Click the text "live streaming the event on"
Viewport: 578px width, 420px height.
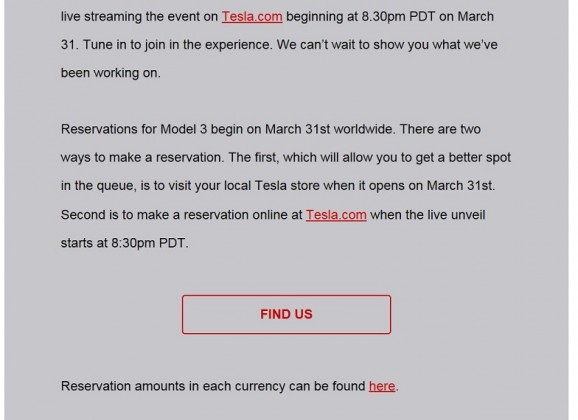pyautogui.click(x=139, y=17)
